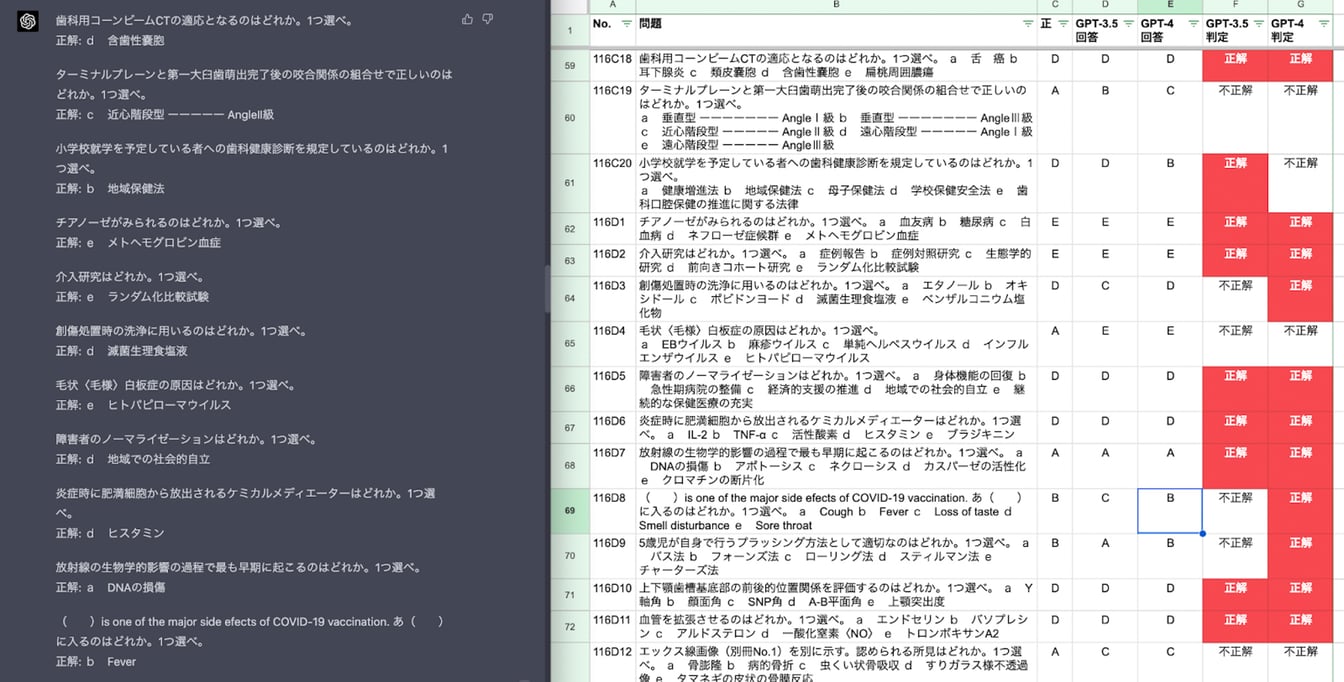Screen dimensions: 1344x682
Task: Click the cell containing 116C20
Action: [611, 163]
